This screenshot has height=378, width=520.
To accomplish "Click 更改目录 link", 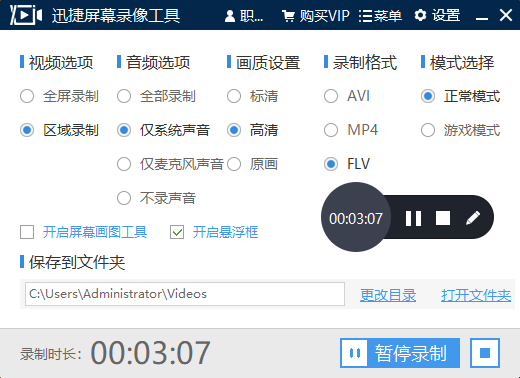I will click(x=388, y=295).
